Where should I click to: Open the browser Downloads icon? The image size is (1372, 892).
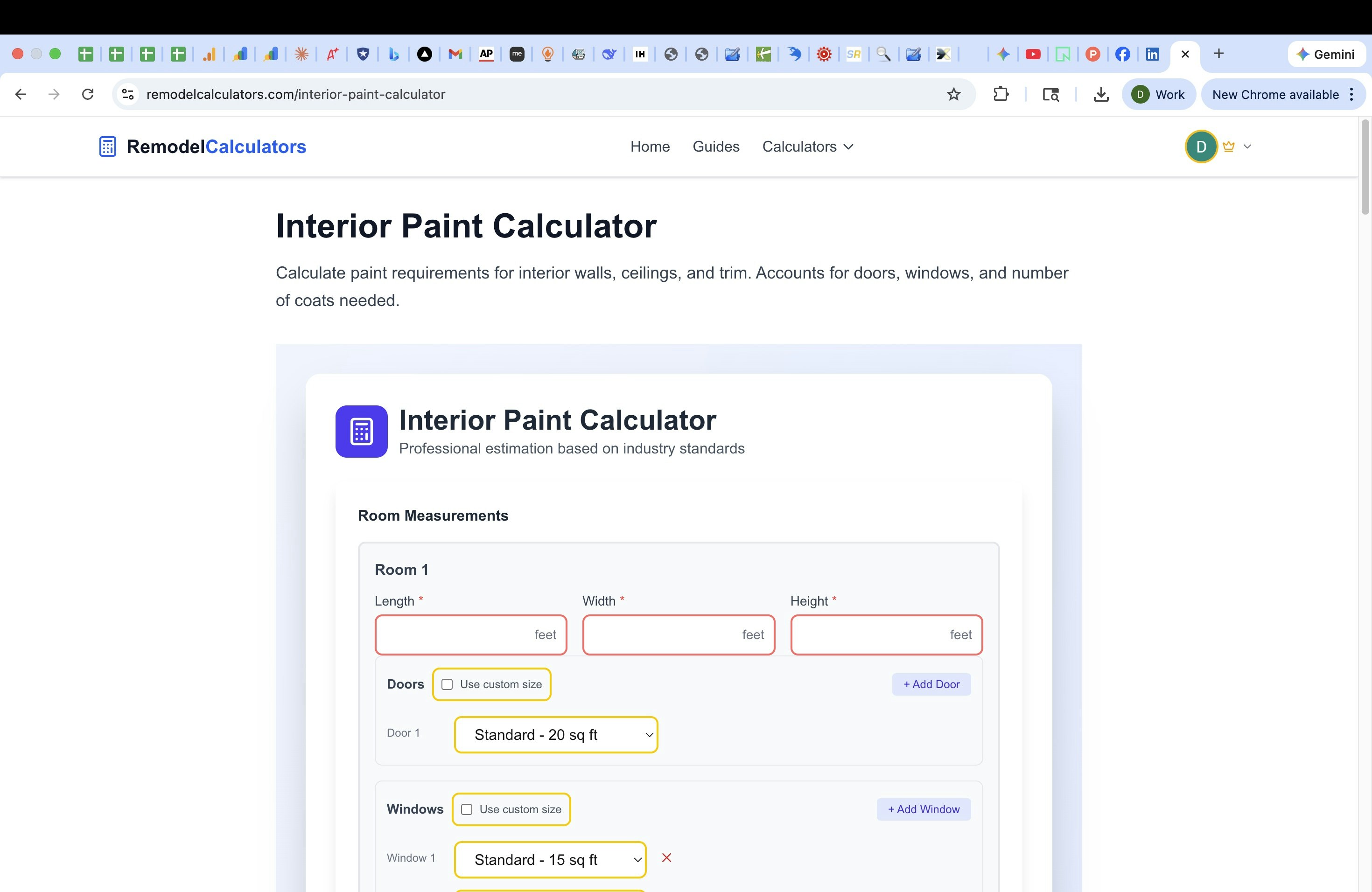(x=1101, y=94)
